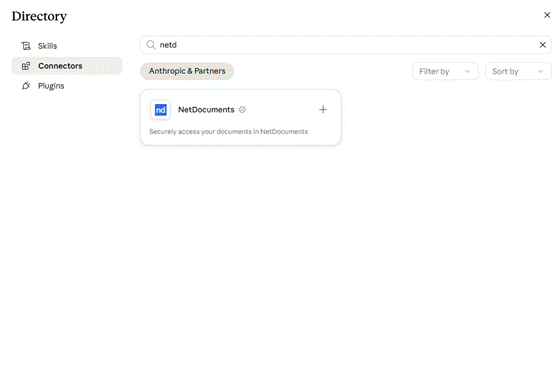Screen dimensions: 560x372
Task: Focus the search field containing netd
Action: pos(345,45)
